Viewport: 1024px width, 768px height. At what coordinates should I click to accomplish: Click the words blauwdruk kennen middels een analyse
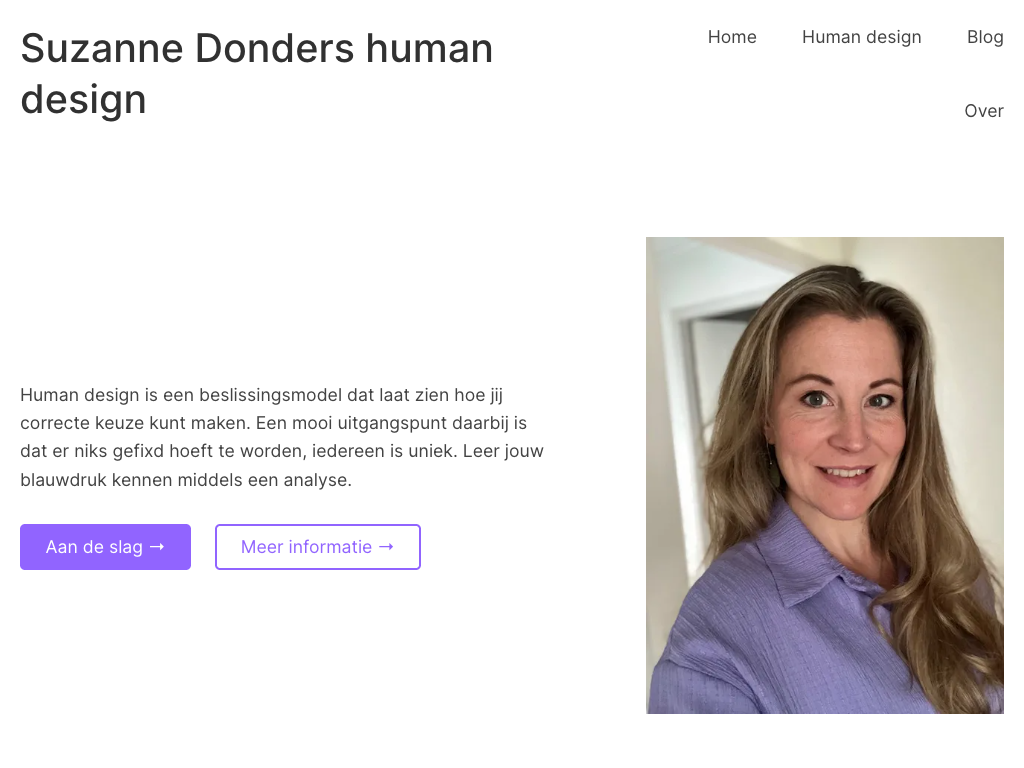tap(186, 480)
